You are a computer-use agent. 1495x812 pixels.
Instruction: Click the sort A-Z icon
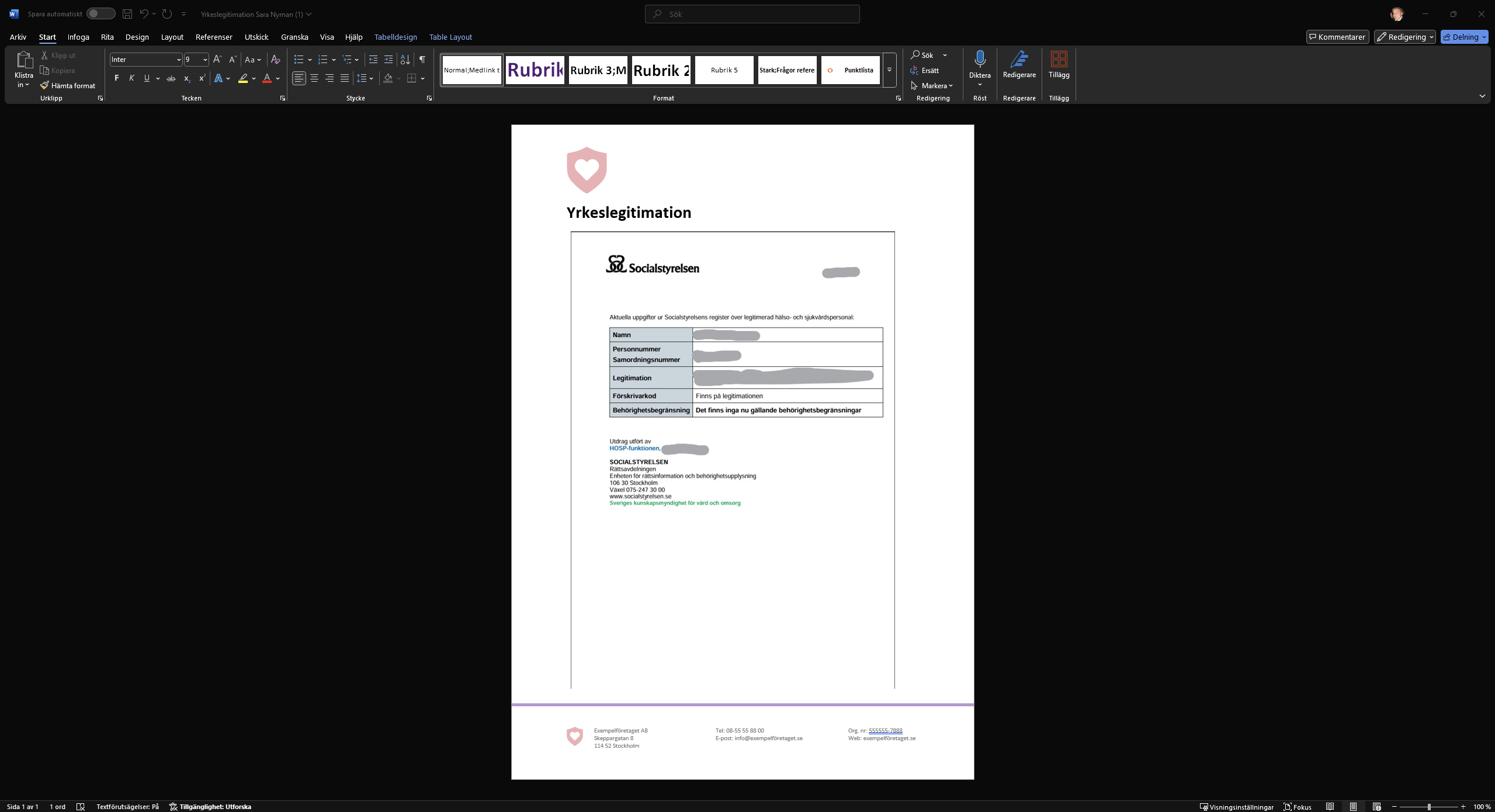click(405, 60)
